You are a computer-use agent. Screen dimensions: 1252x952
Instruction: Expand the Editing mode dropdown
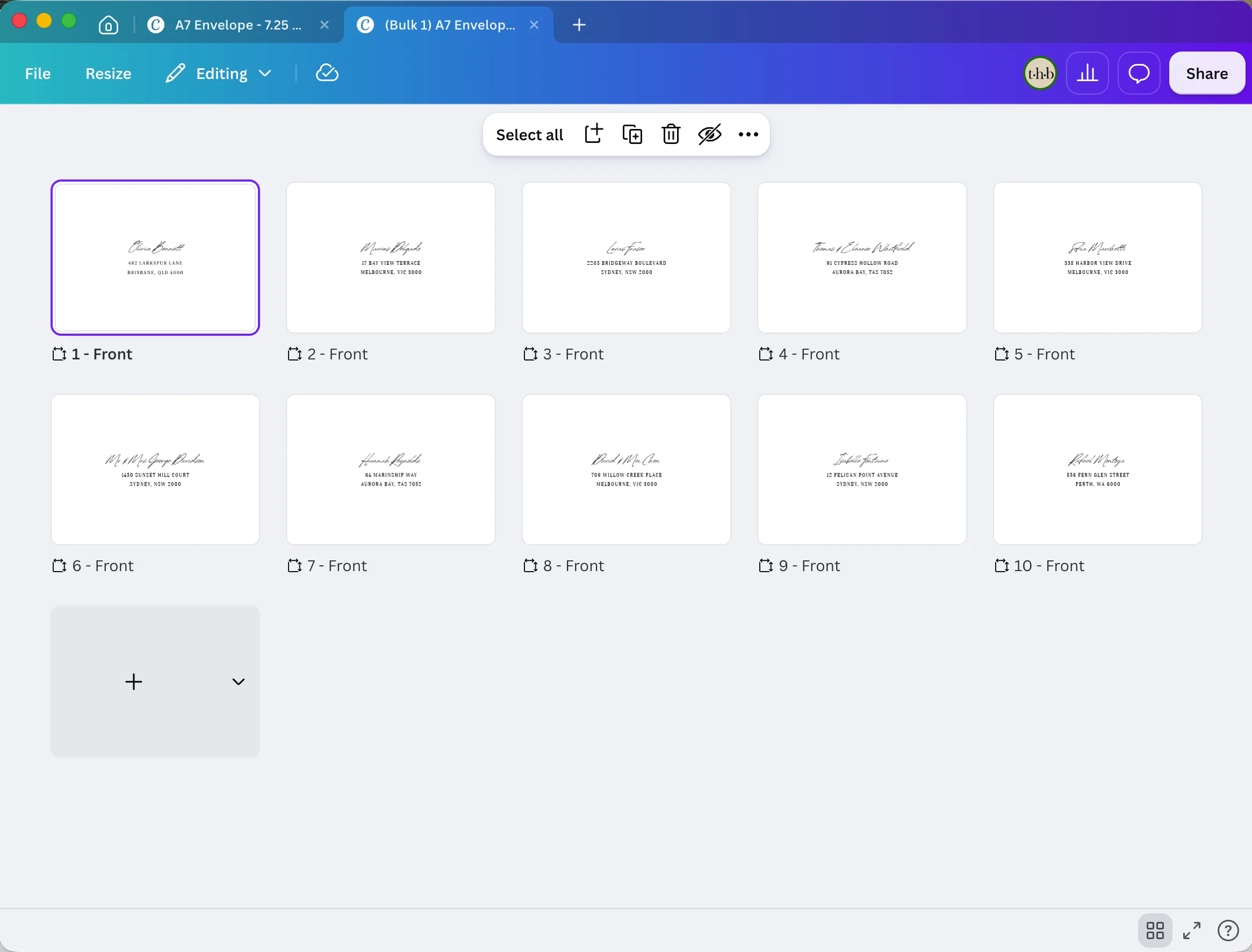click(219, 73)
